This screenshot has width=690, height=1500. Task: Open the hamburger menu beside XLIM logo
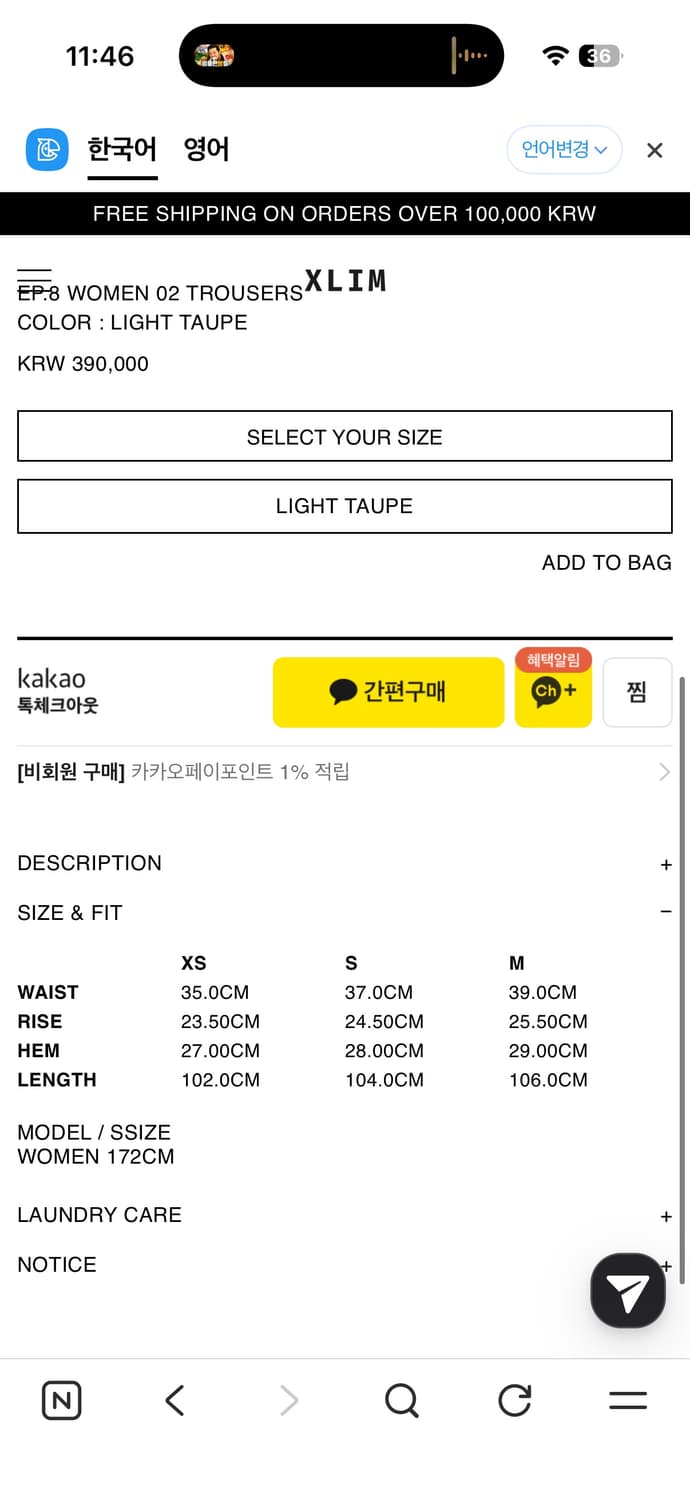point(34,279)
